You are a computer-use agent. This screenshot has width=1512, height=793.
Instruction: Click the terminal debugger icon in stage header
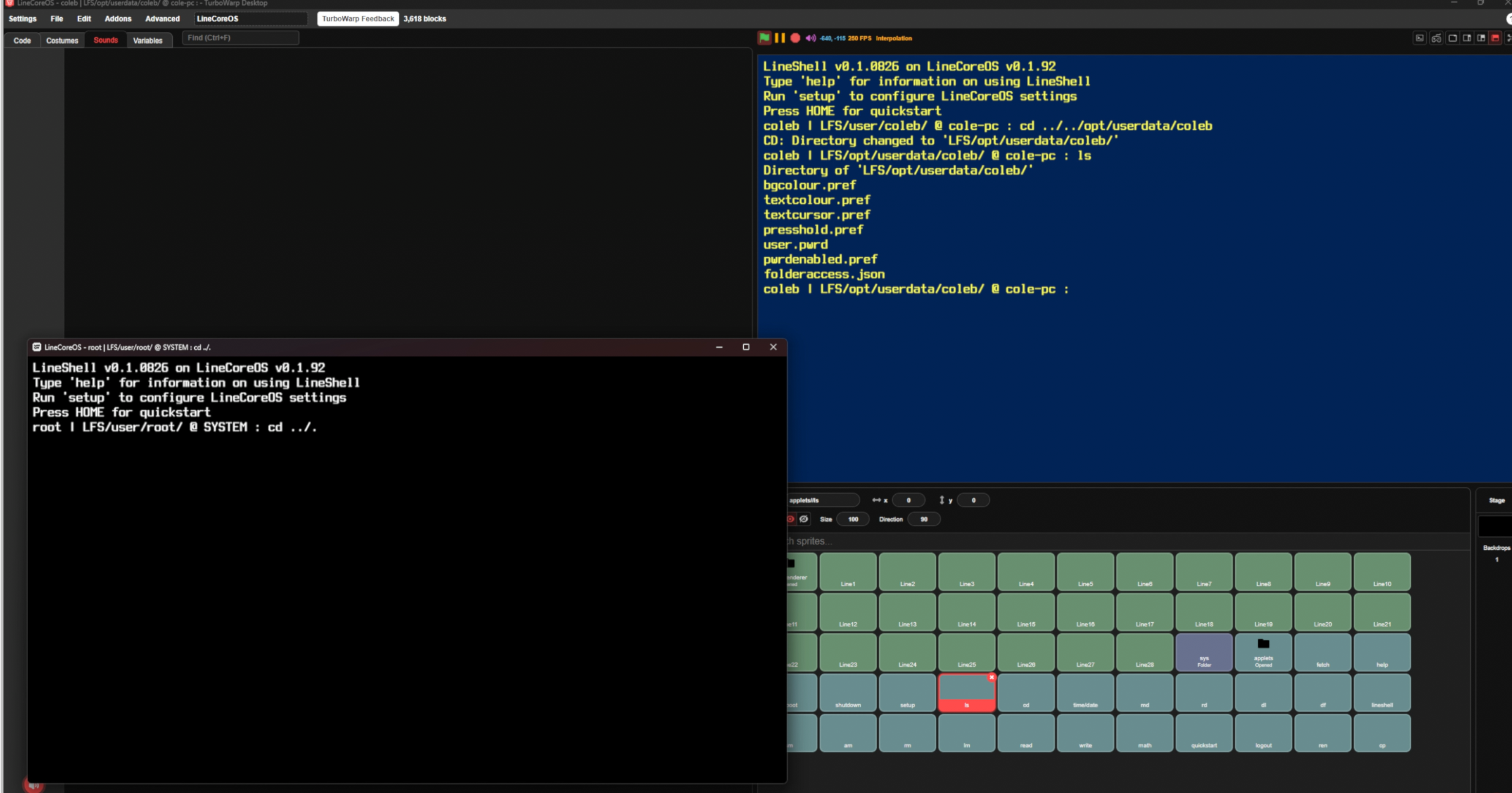pos(1419,38)
